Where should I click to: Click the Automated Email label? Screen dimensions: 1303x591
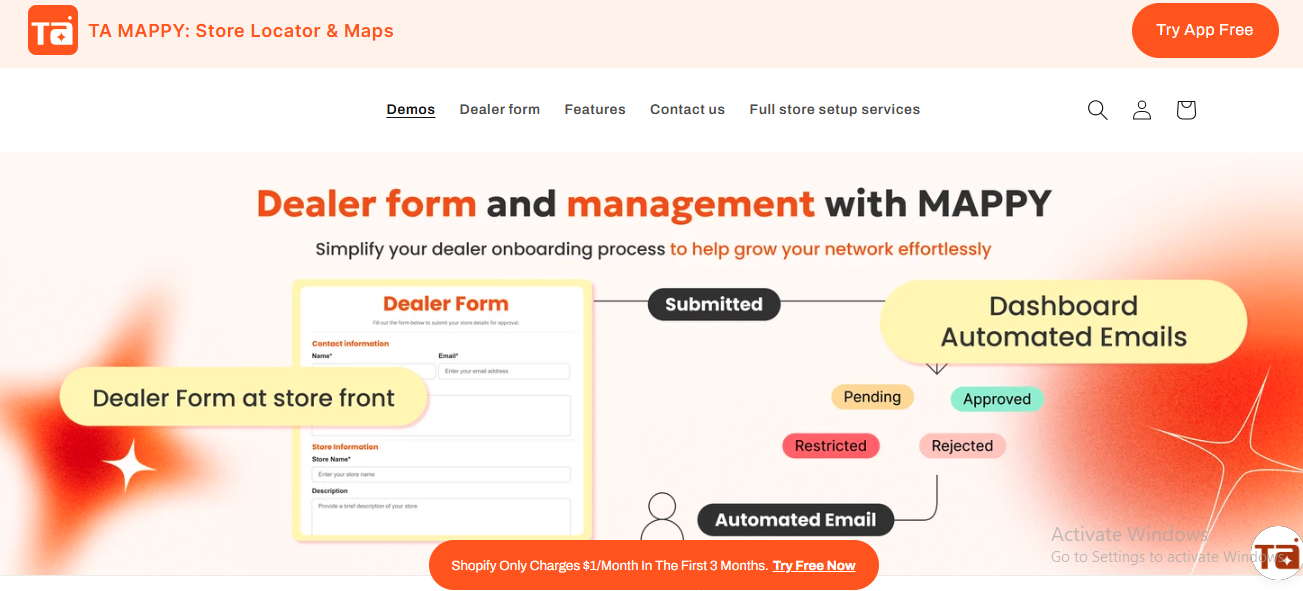[795, 520]
